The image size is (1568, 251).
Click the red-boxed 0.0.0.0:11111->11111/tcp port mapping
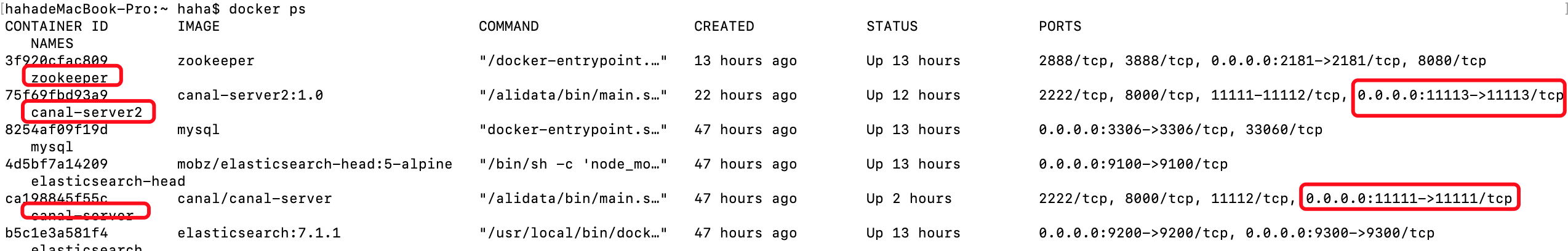1409,199
